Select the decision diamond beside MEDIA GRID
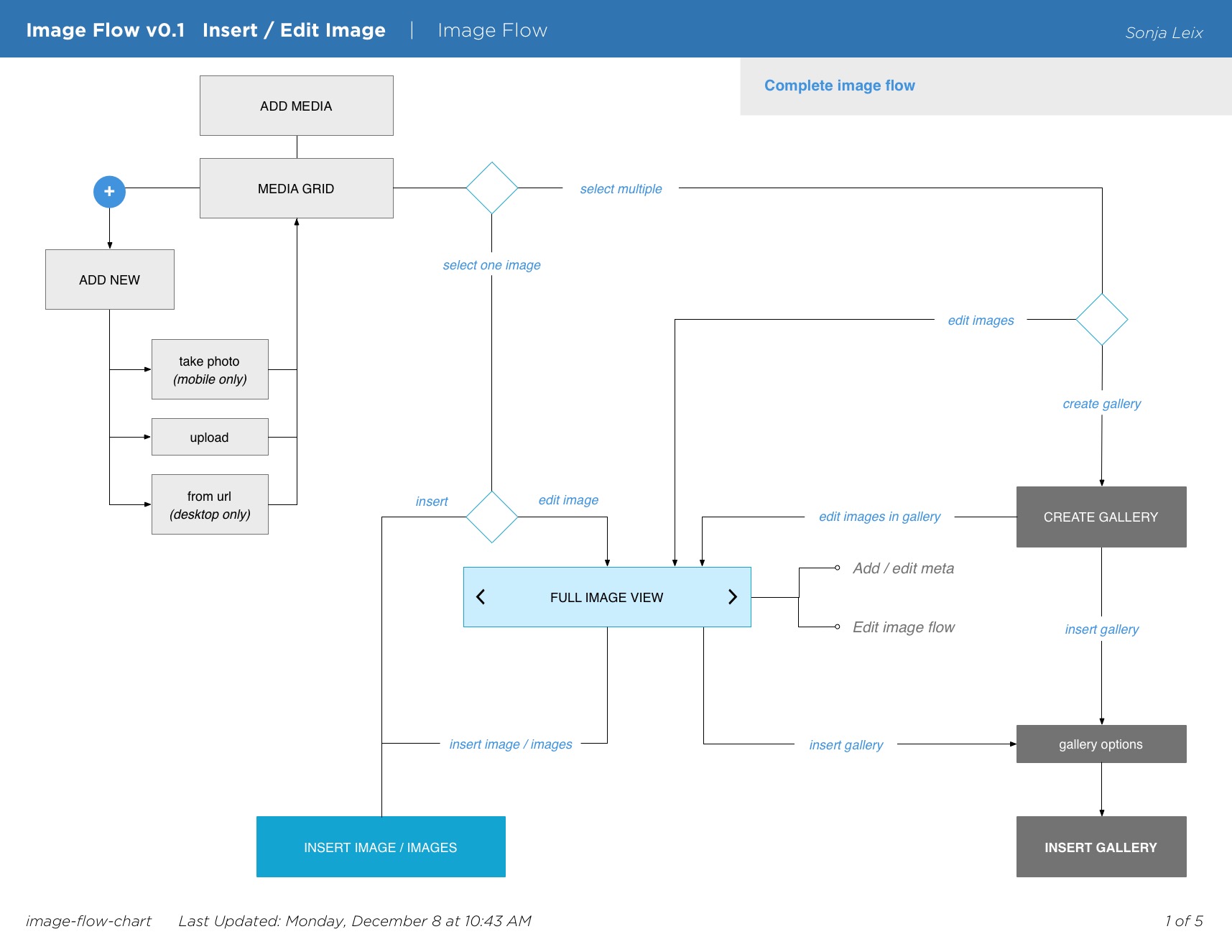 [x=492, y=188]
